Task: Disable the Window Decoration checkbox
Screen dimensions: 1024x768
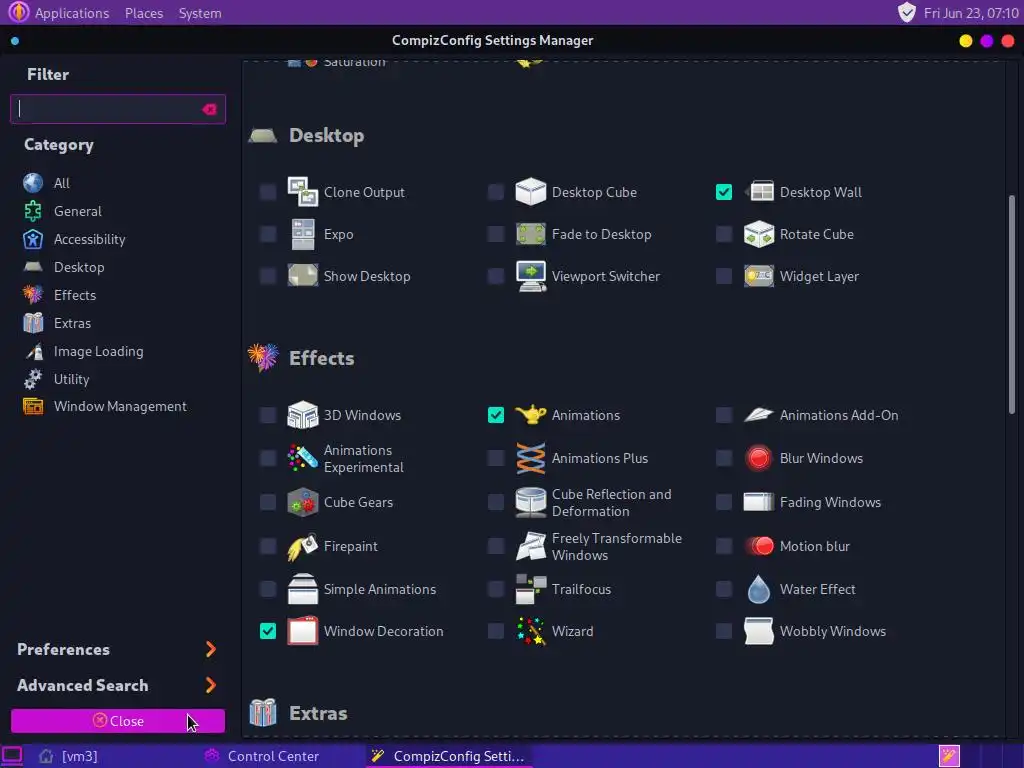Action: tap(268, 631)
